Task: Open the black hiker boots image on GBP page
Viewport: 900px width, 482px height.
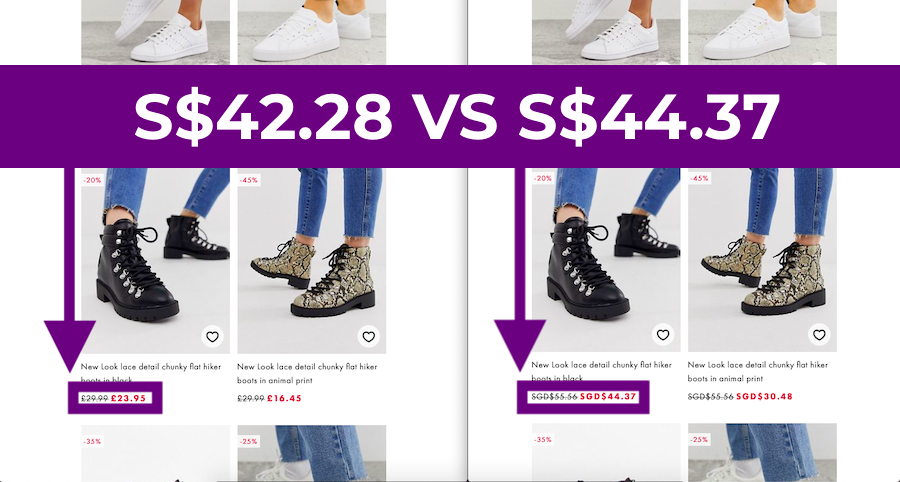Action: 155,261
